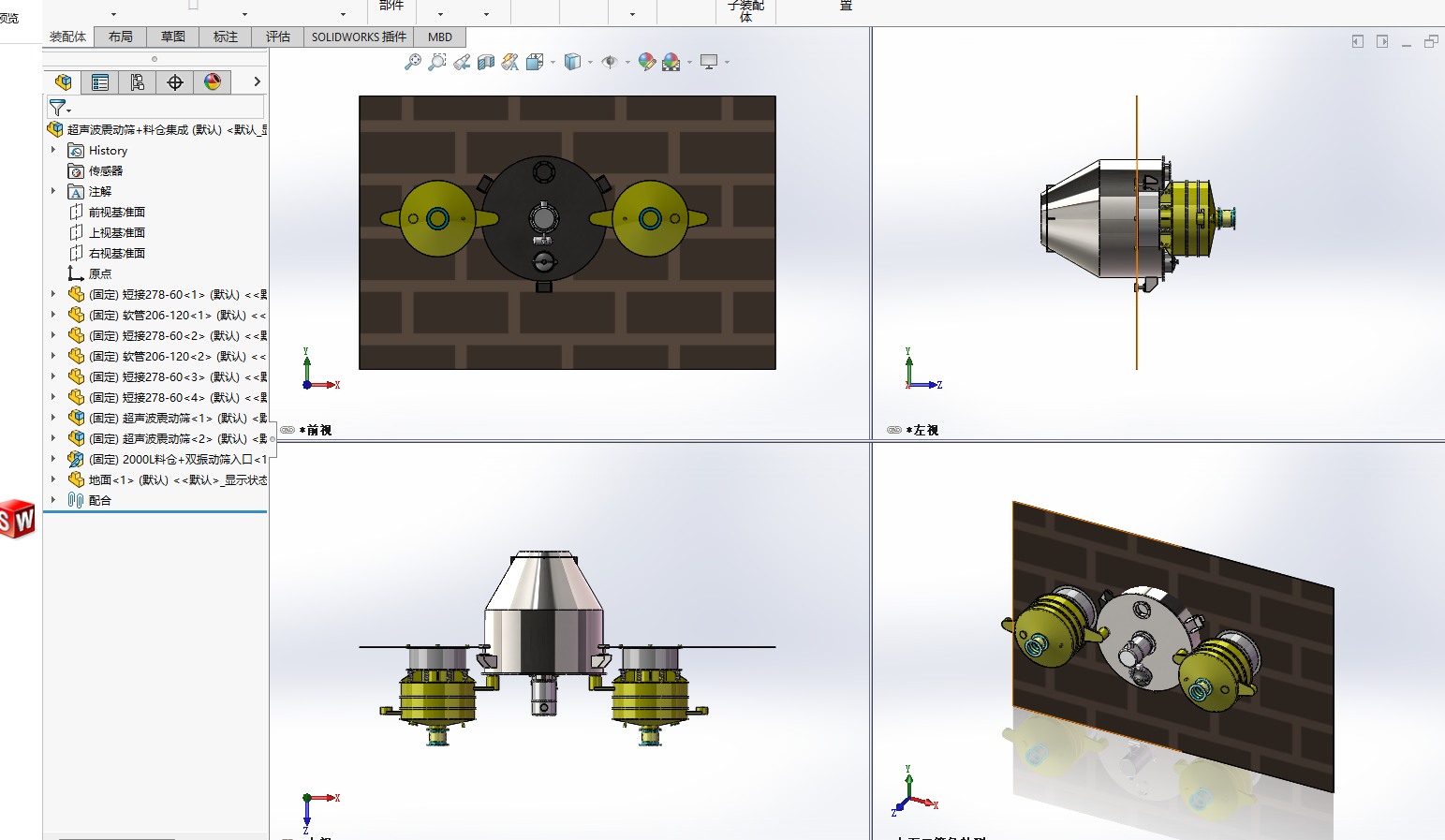The image size is (1445, 840).
Task: Click the *左视 viewport label
Action: pyautogui.click(x=923, y=430)
